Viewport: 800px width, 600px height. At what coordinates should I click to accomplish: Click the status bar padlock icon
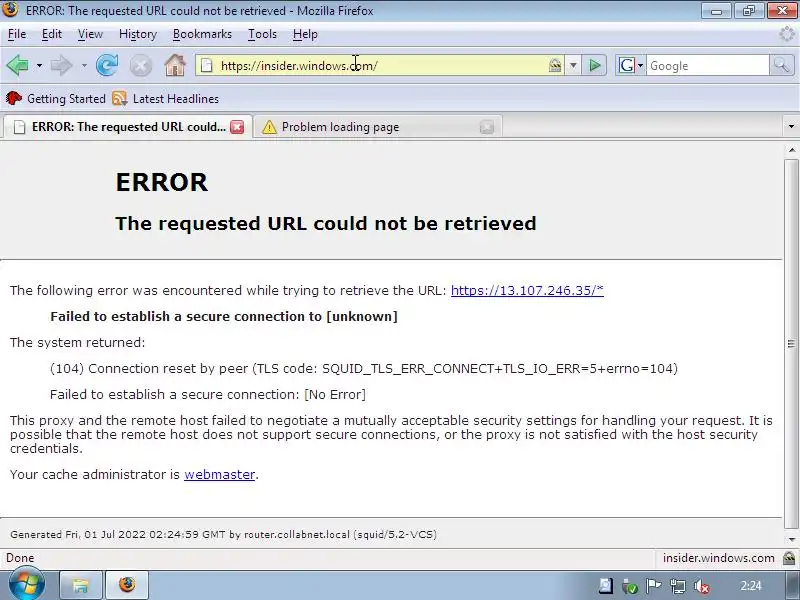(789, 558)
